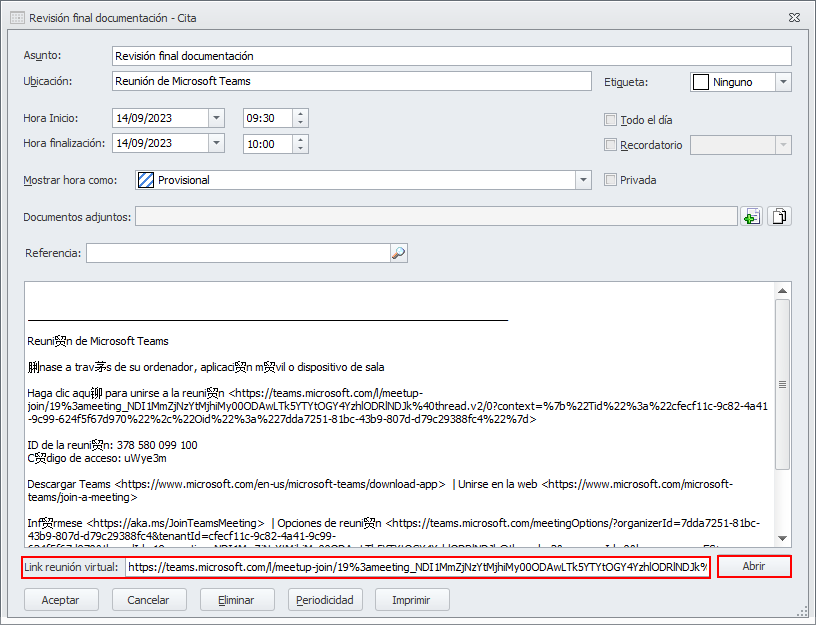This screenshot has height=625, width=816.
Task: Toggle the Recordatorio checkbox
Action: pos(610,145)
